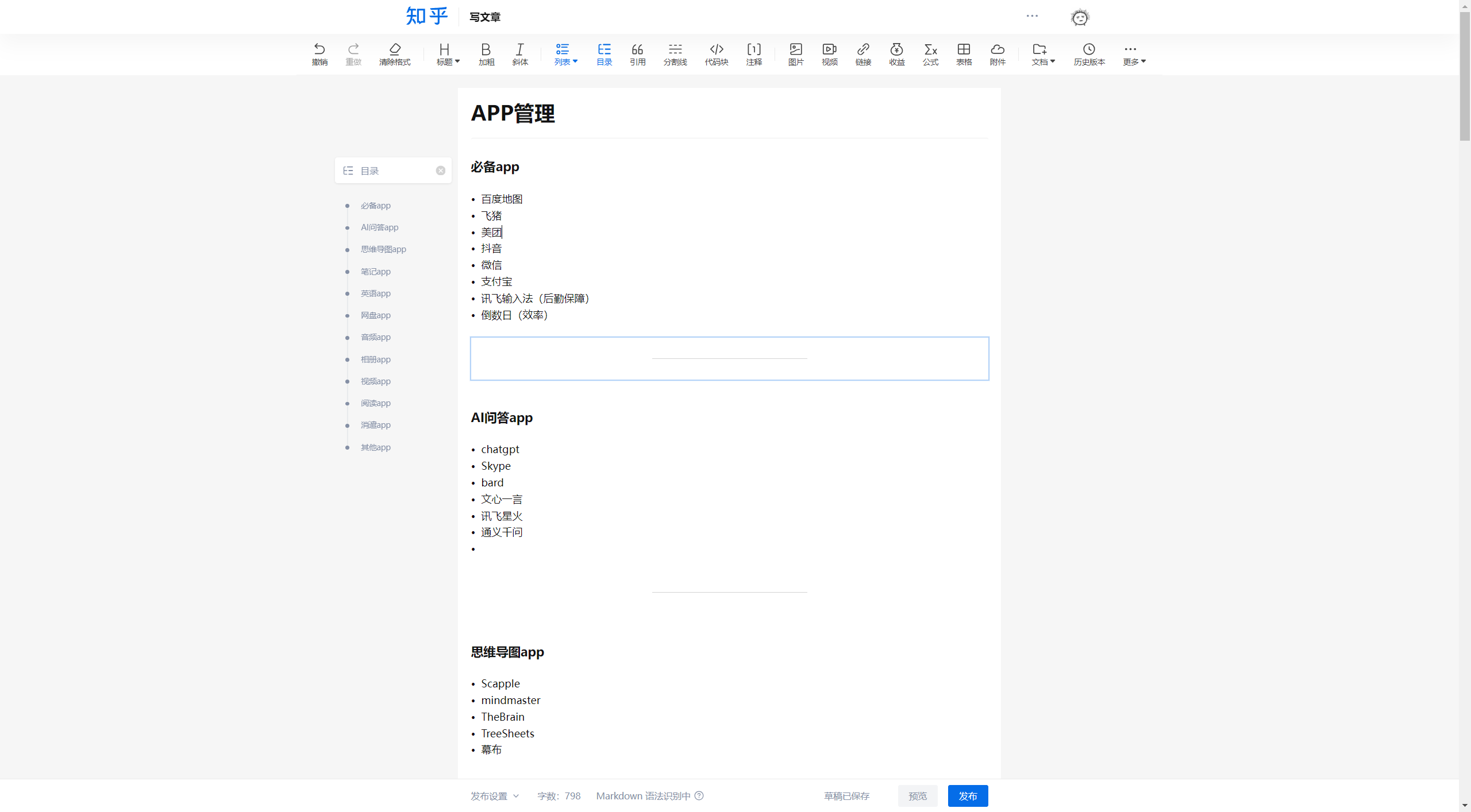Click the list item chatgpt
The image size is (1471, 812).
click(500, 450)
